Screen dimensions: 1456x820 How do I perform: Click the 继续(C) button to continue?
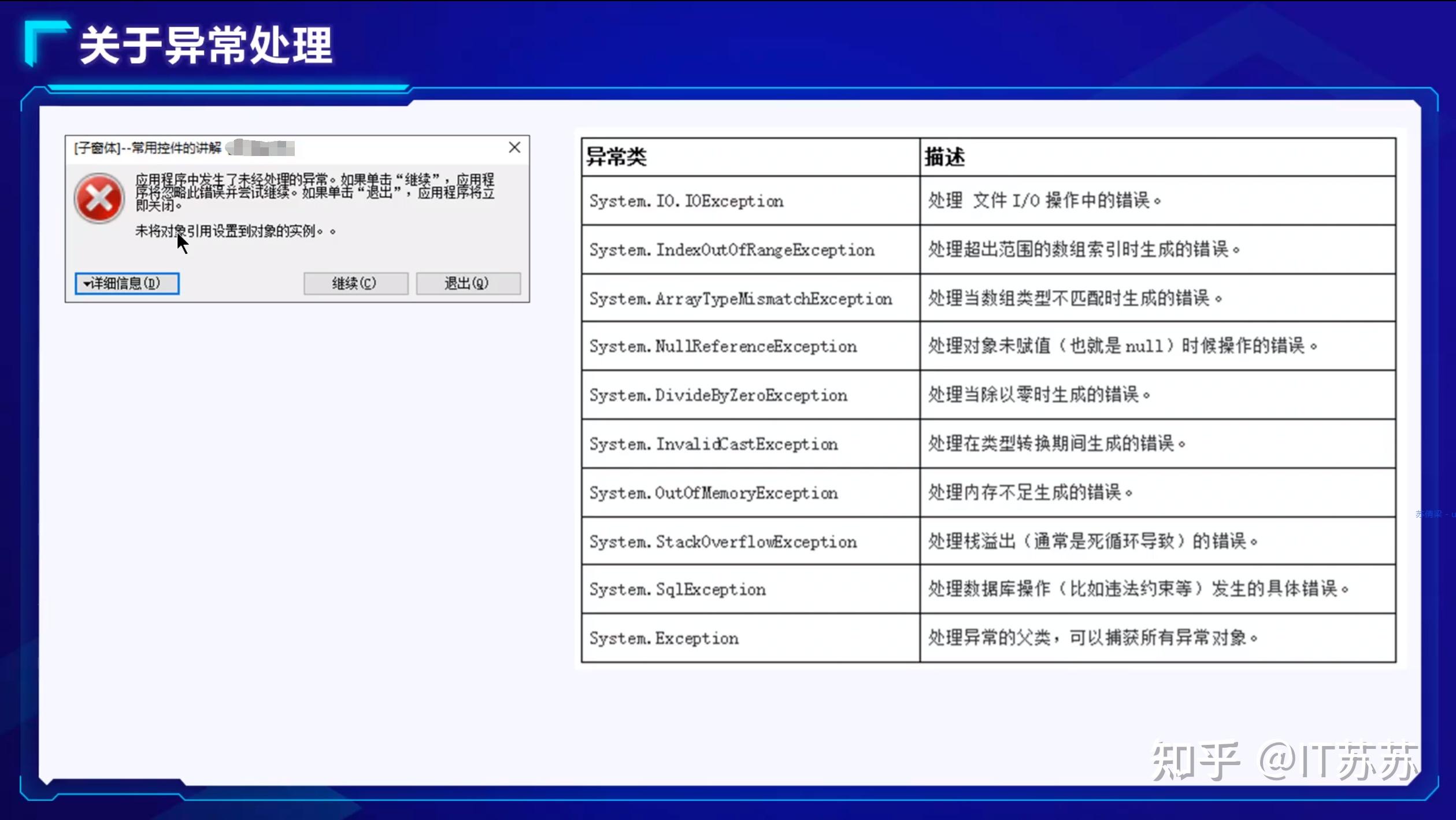coord(355,283)
